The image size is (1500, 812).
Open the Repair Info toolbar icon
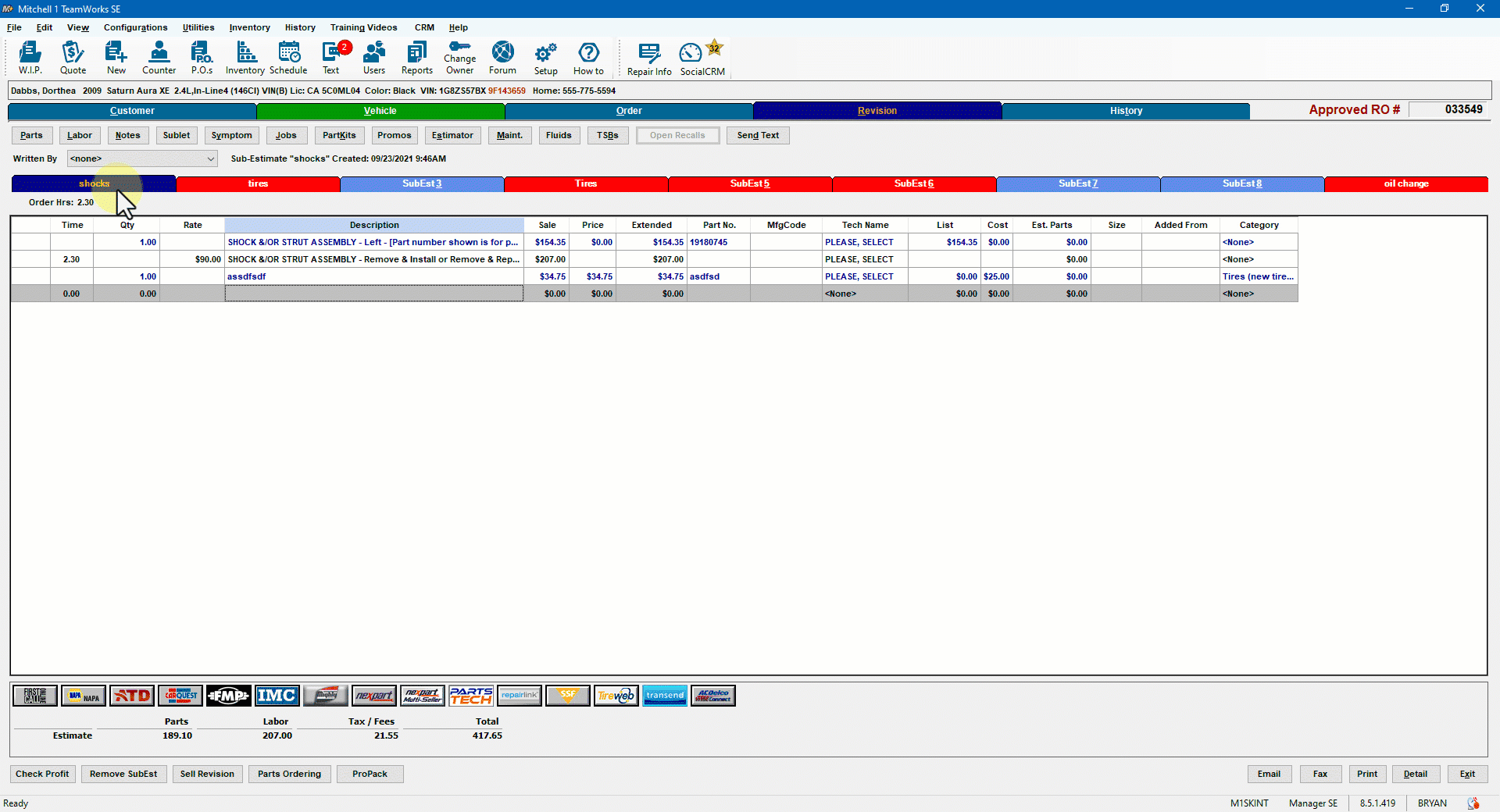tap(648, 59)
